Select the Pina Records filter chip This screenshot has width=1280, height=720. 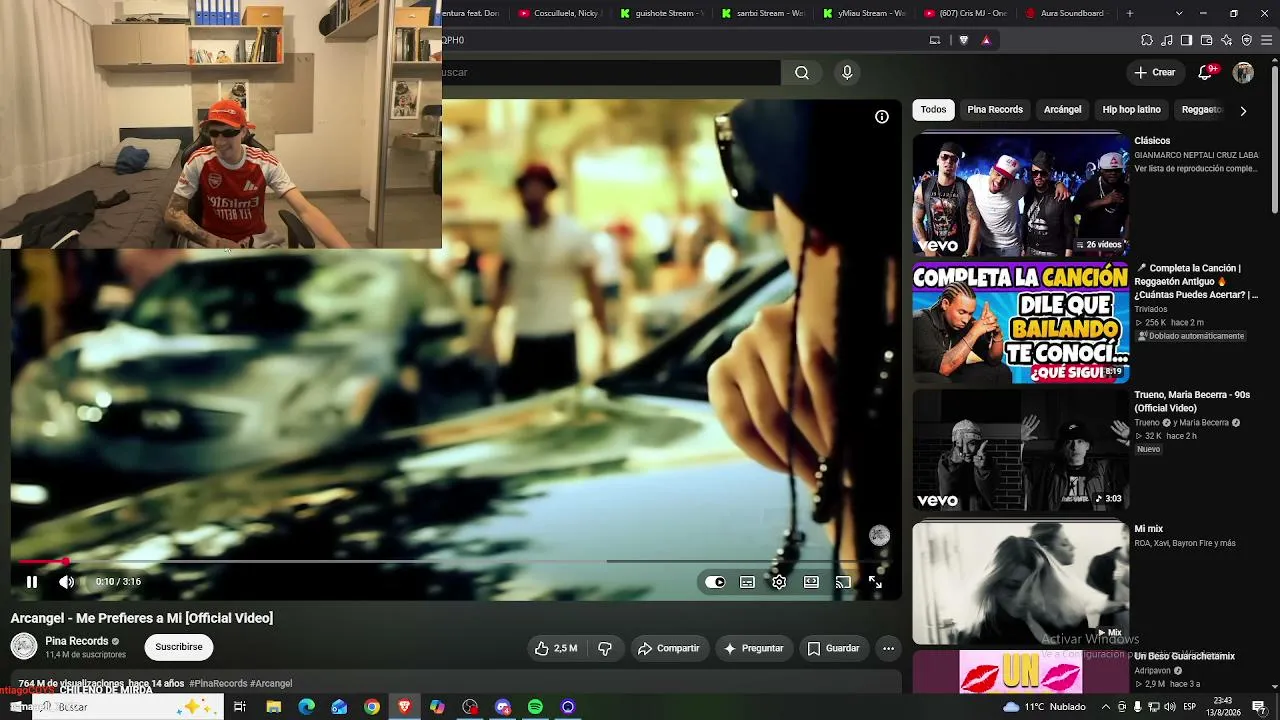[995, 110]
